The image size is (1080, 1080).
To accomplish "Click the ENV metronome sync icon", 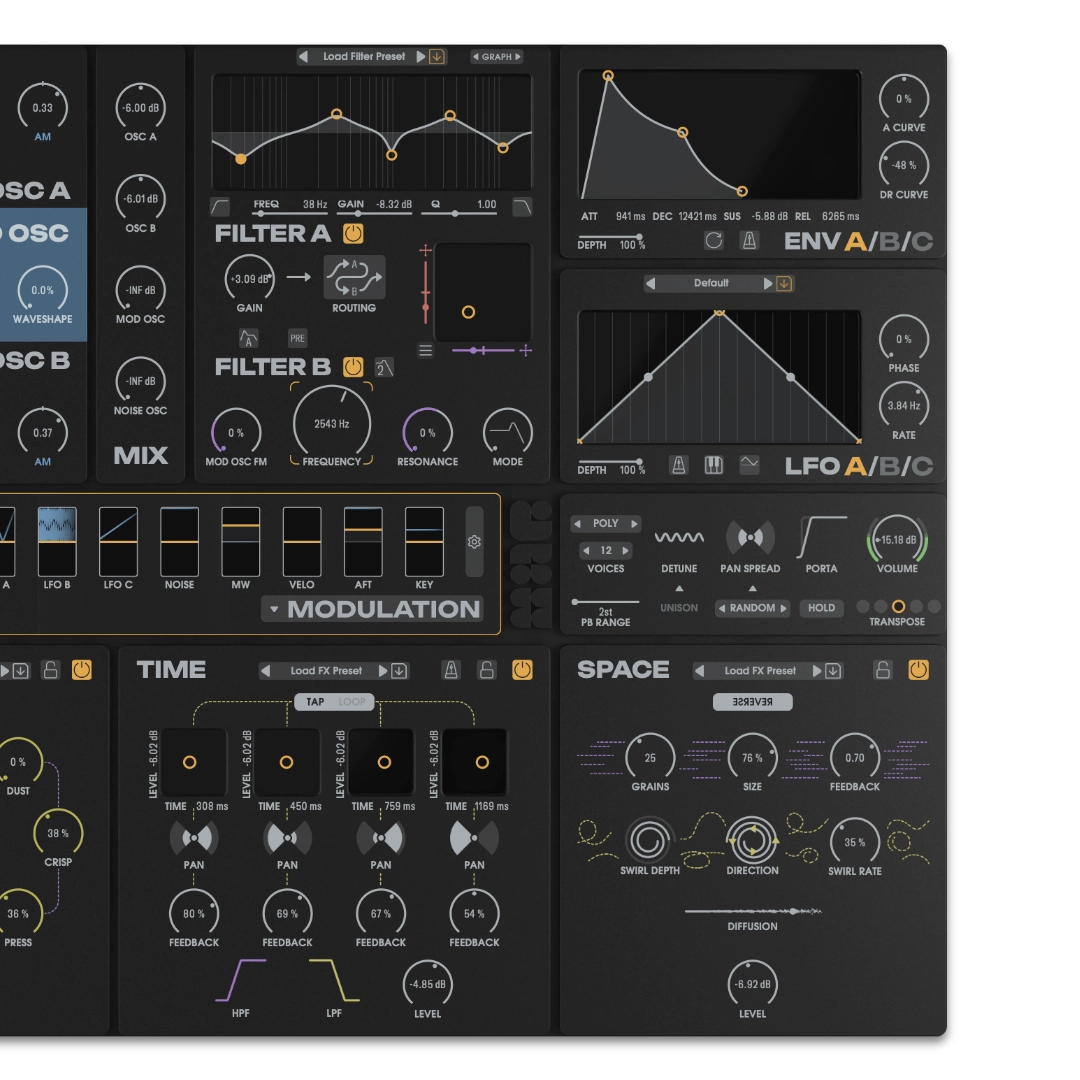I will 749,240.
